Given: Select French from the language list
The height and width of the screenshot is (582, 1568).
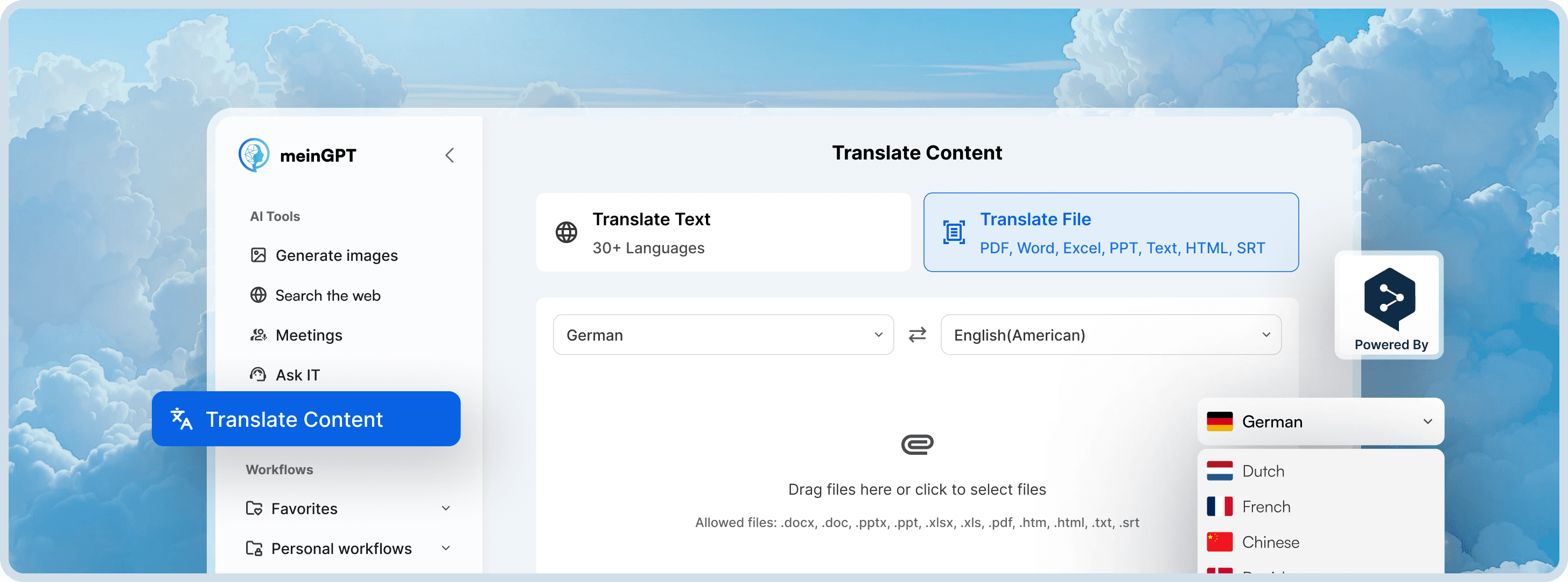Looking at the screenshot, I should (1265, 507).
